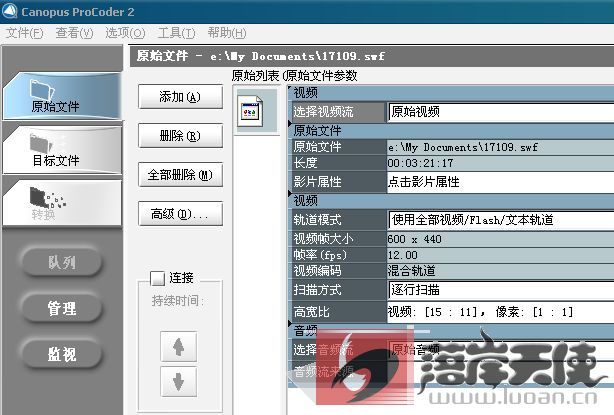This screenshot has height=415, width=614.
Task: Open the 轨道模式 dropdown field
Action: click(x=501, y=220)
